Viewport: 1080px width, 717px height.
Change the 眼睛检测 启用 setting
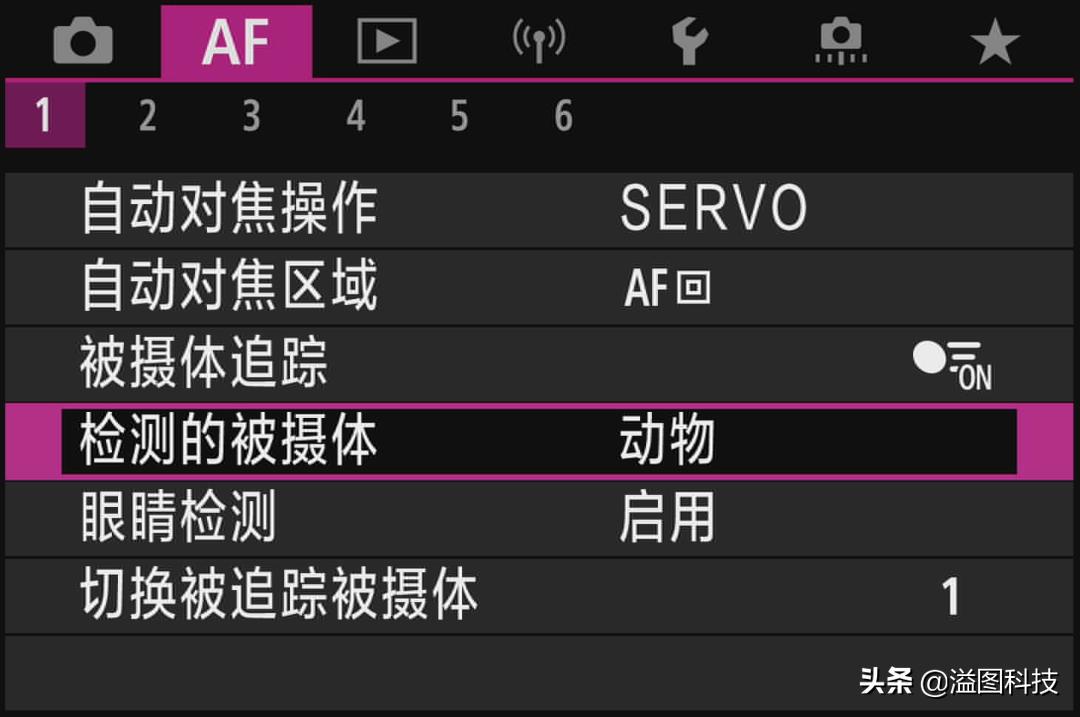[667, 518]
